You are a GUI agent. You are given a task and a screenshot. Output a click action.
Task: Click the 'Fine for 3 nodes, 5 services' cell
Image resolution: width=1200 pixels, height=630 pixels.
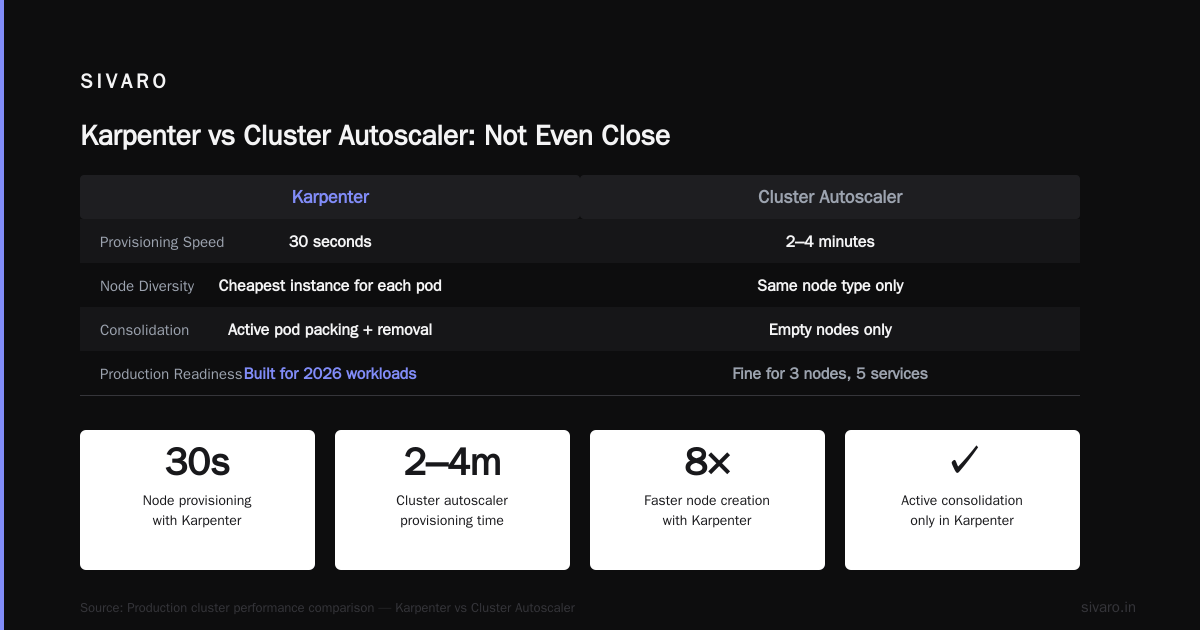pyautogui.click(x=830, y=373)
